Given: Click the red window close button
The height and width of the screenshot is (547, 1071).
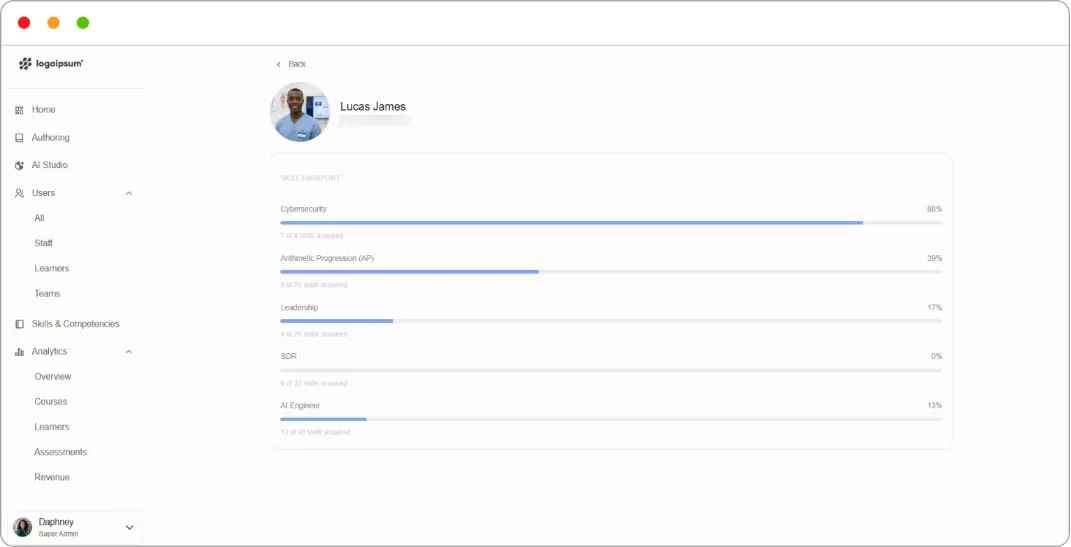Looking at the screenshot, I should pyautogui.click(x=24, y=23).
